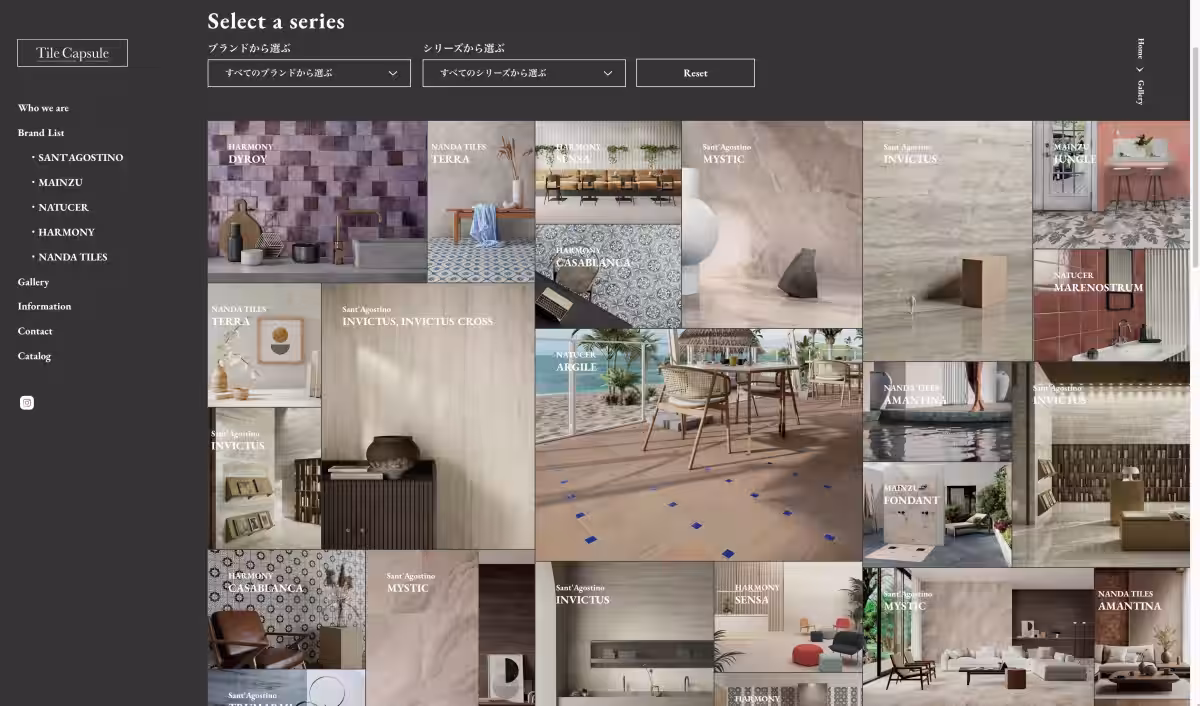Select MAINZU in the brand list
This screenshot has width=1200, height=706.
[x=60, y=183]
